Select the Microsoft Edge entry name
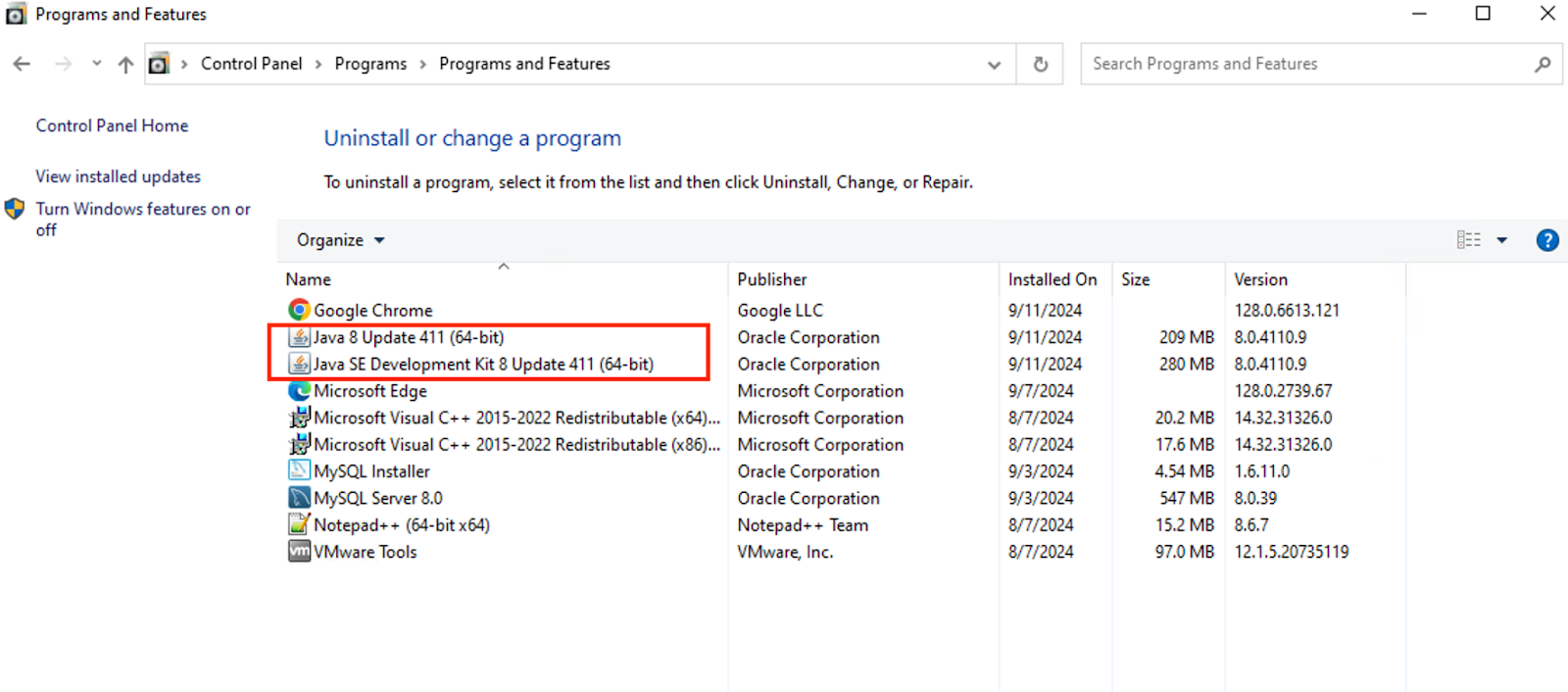1568x692 pixels. [370, 391]
